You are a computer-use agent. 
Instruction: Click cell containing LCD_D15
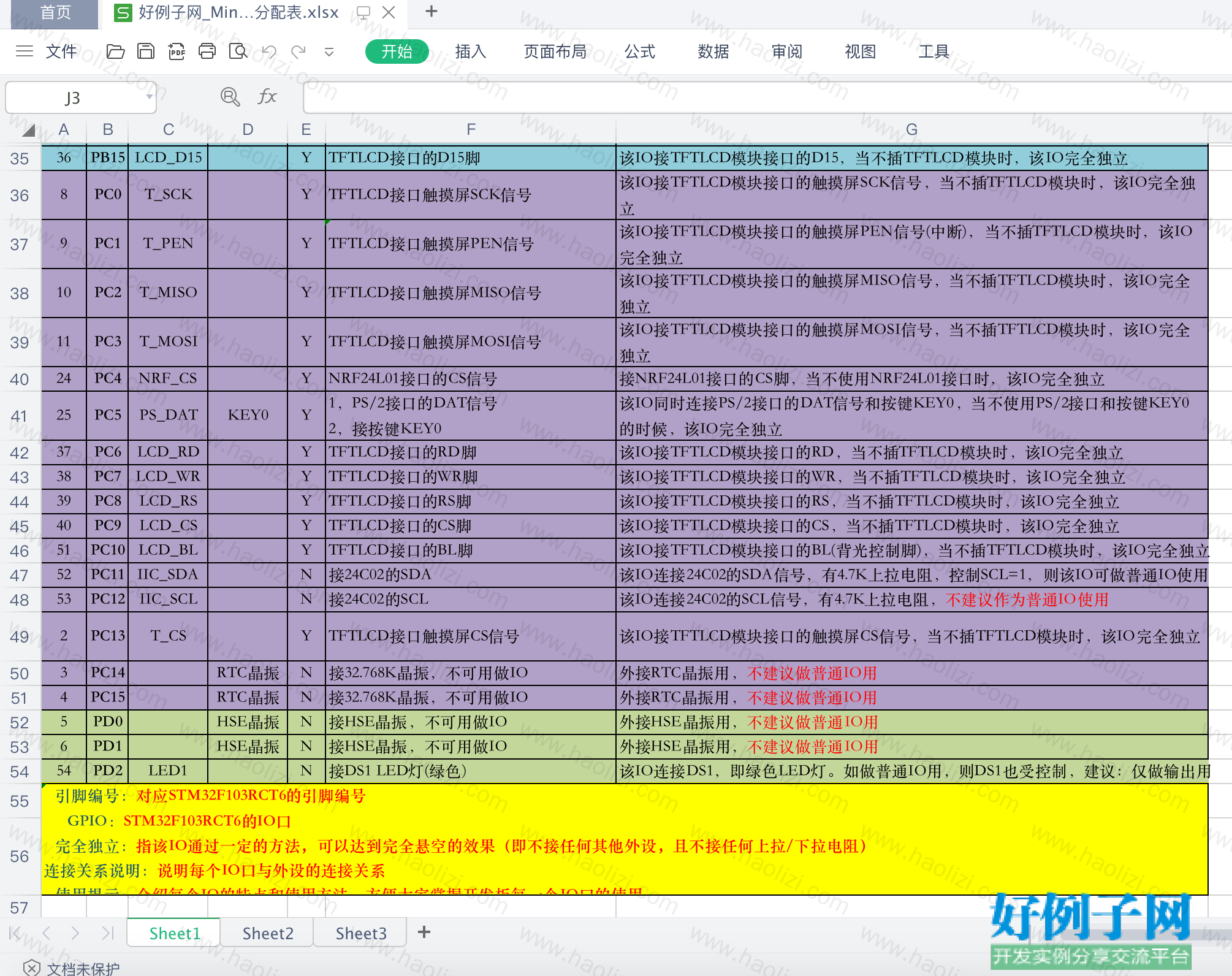coord(169,158)
